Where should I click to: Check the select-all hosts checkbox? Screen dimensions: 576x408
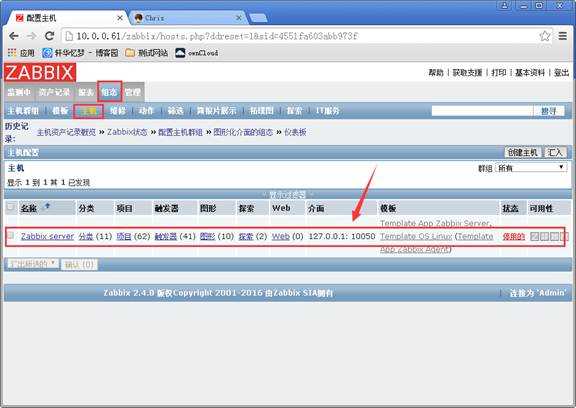(x=11, y=207)
